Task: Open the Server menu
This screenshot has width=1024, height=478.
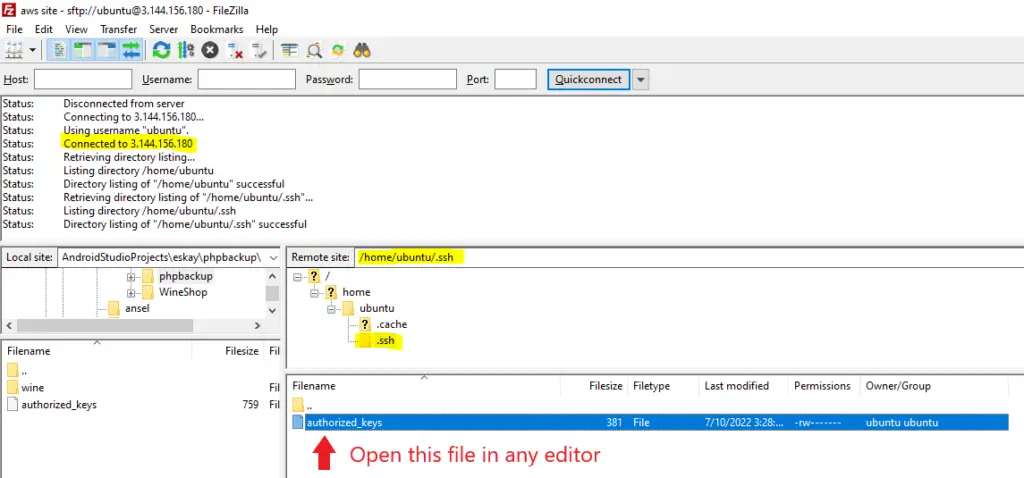Action: [163, 29]
